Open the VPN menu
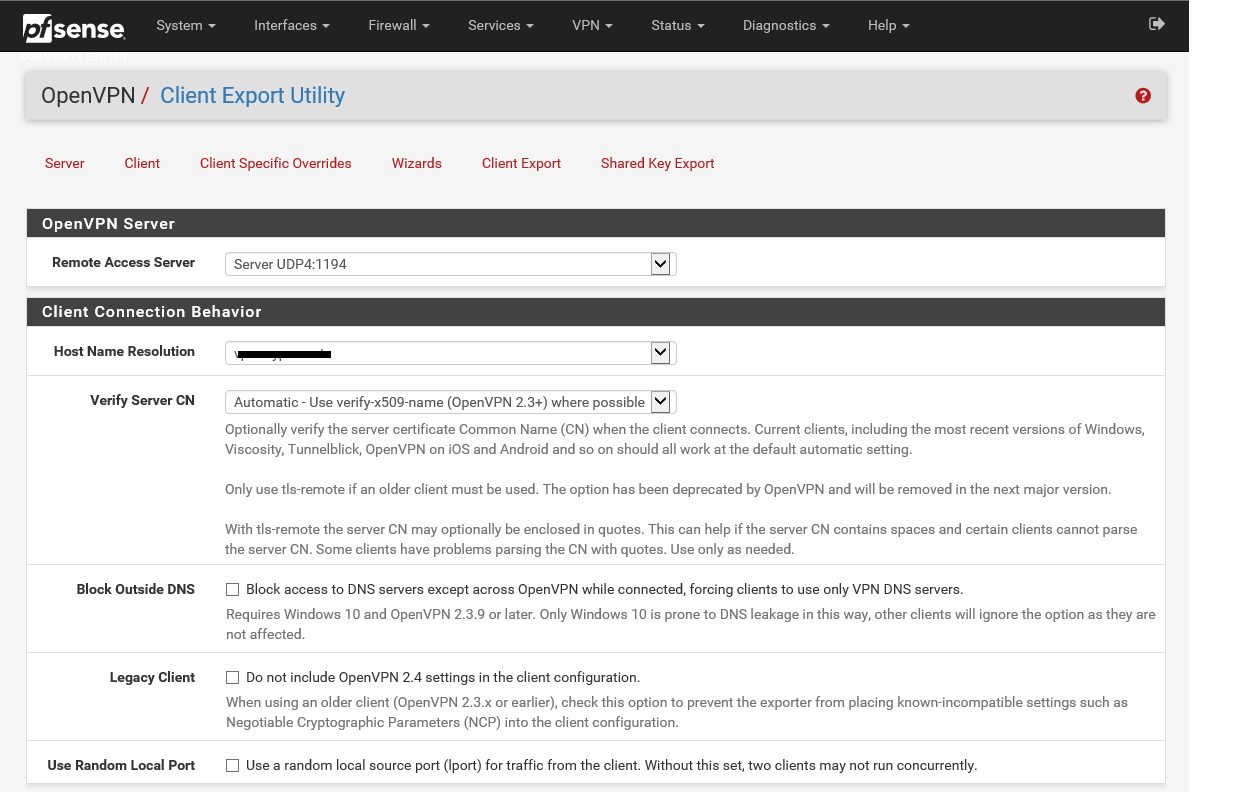Screen dimensions: 1246x792 coord(593,25)
